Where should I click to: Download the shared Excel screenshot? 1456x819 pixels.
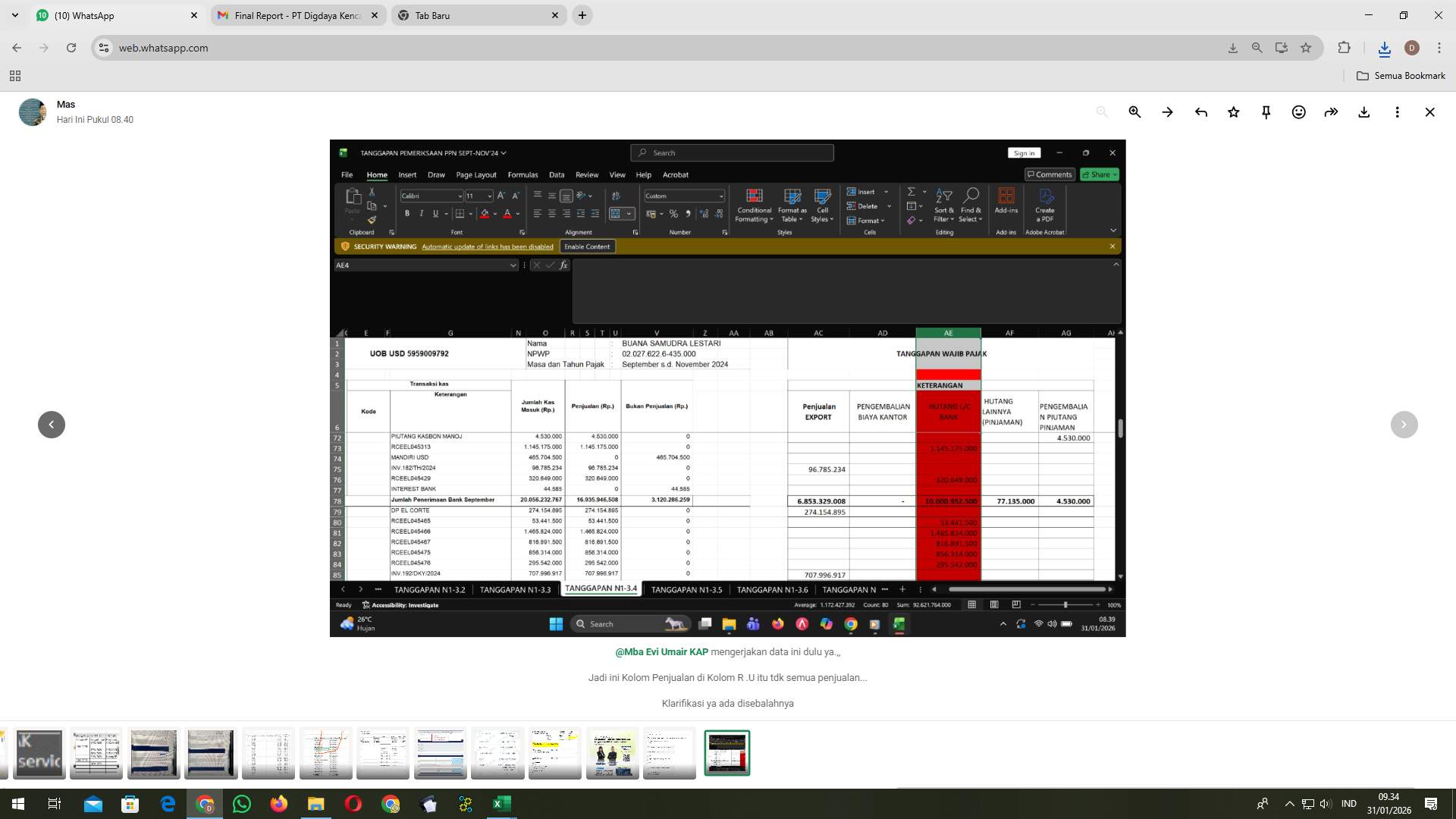click(x=1364, y=111)
